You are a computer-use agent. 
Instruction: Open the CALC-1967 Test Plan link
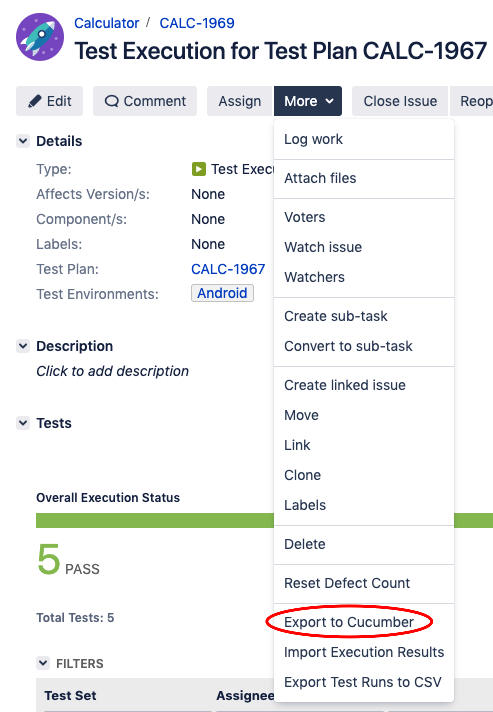[x=228, y=269]
